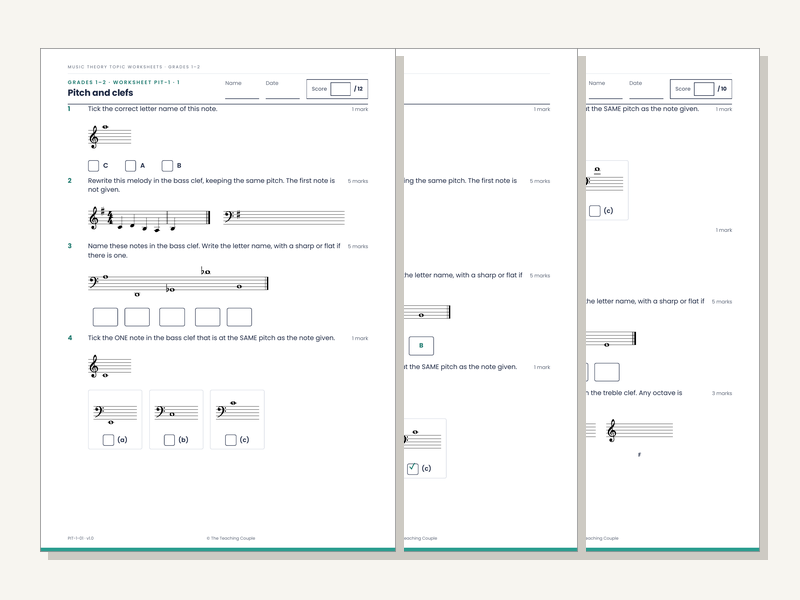The height and width of the screenshot is (600, 800).
Task: Tick the B checkbox under question 1
Action: [x=167, y=166]
